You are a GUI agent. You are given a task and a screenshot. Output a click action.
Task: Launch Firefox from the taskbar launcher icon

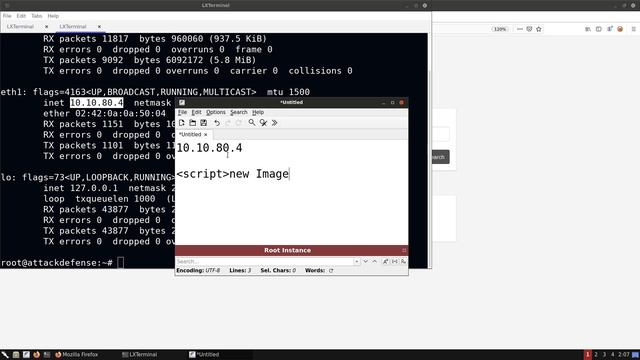pyautogui.click(x=37, y=355)
